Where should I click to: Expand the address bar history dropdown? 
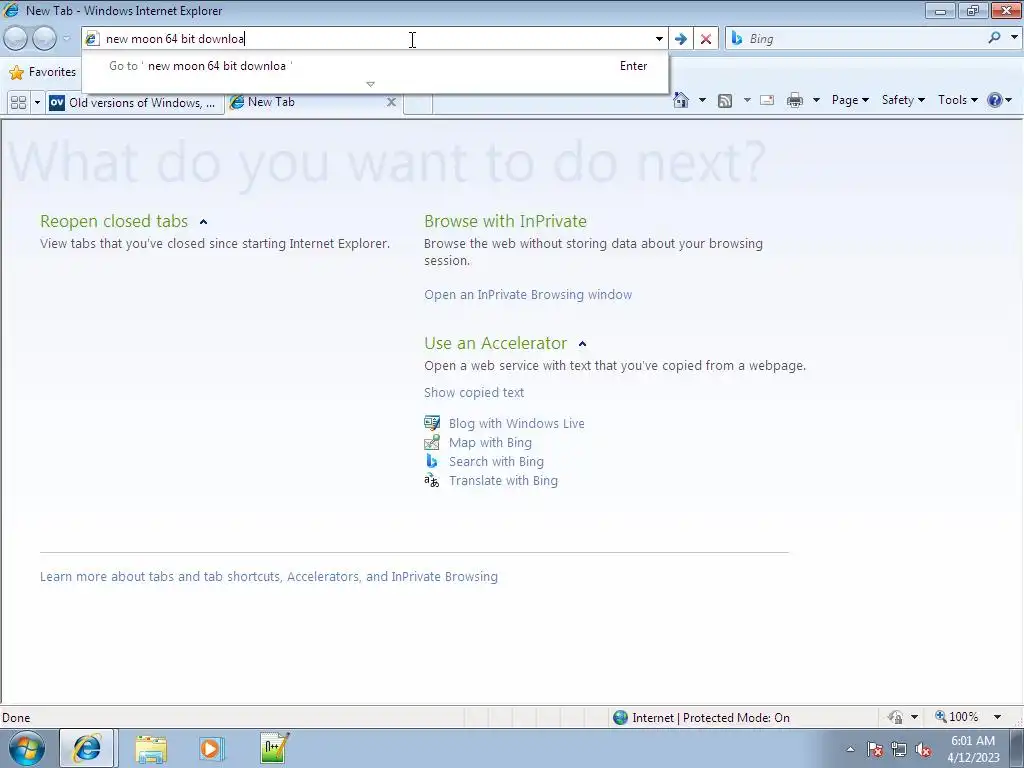(659, 39)
